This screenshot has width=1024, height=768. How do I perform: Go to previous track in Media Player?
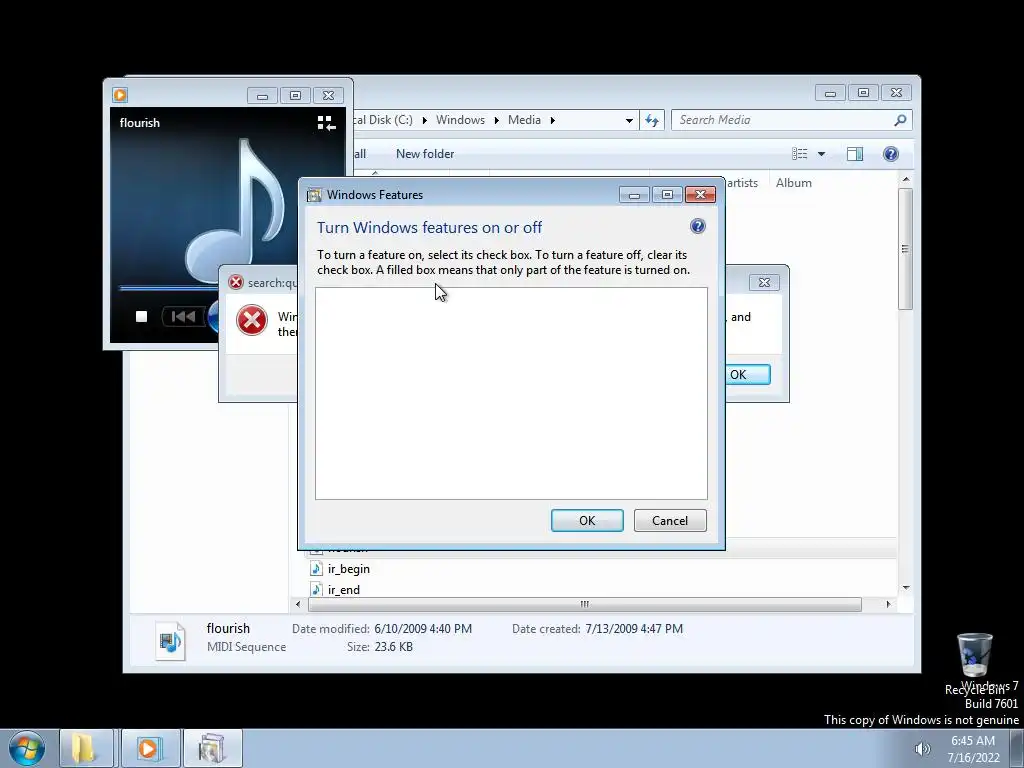pyautogui.click(x=183, y=317)
